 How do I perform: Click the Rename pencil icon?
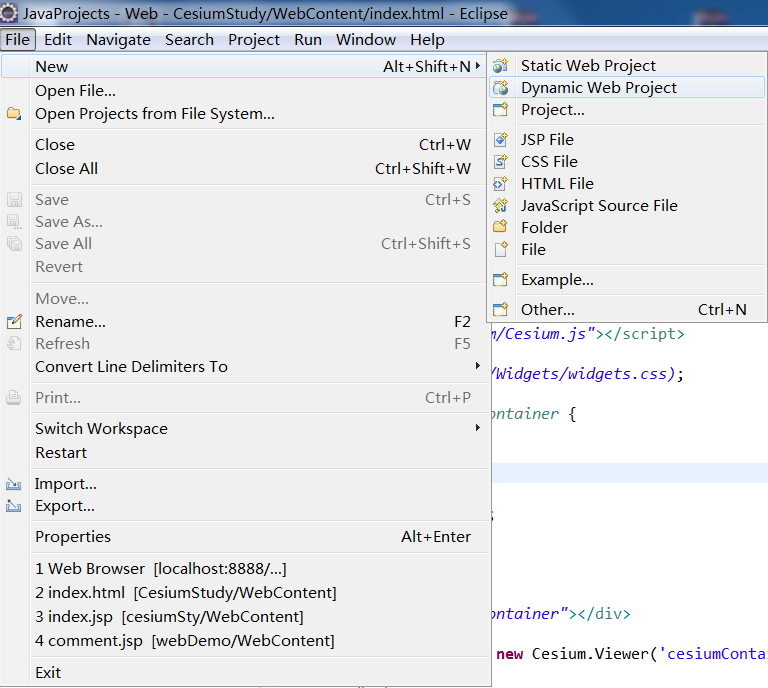tap(14, 322)
